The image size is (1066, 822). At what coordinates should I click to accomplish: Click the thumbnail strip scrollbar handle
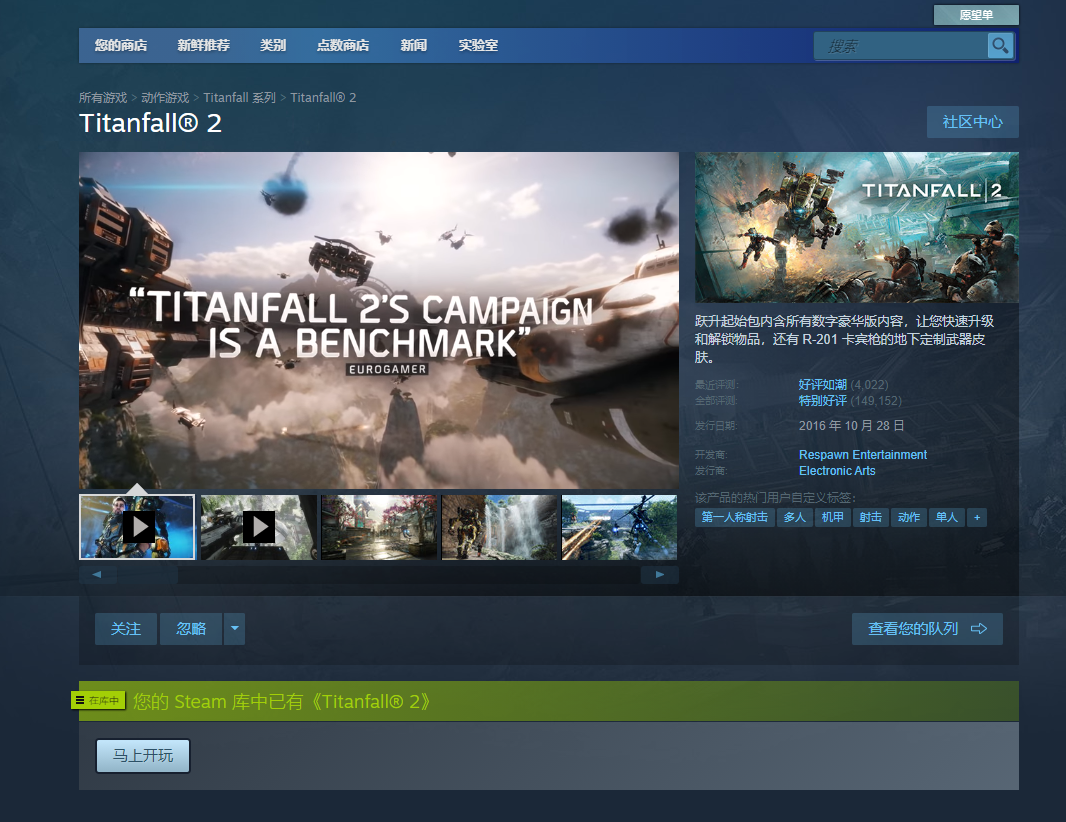point(148,575)
